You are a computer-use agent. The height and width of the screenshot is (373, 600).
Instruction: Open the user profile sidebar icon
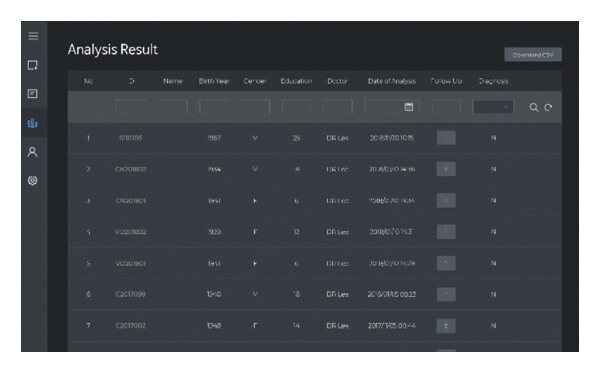[x=33, y=152]
